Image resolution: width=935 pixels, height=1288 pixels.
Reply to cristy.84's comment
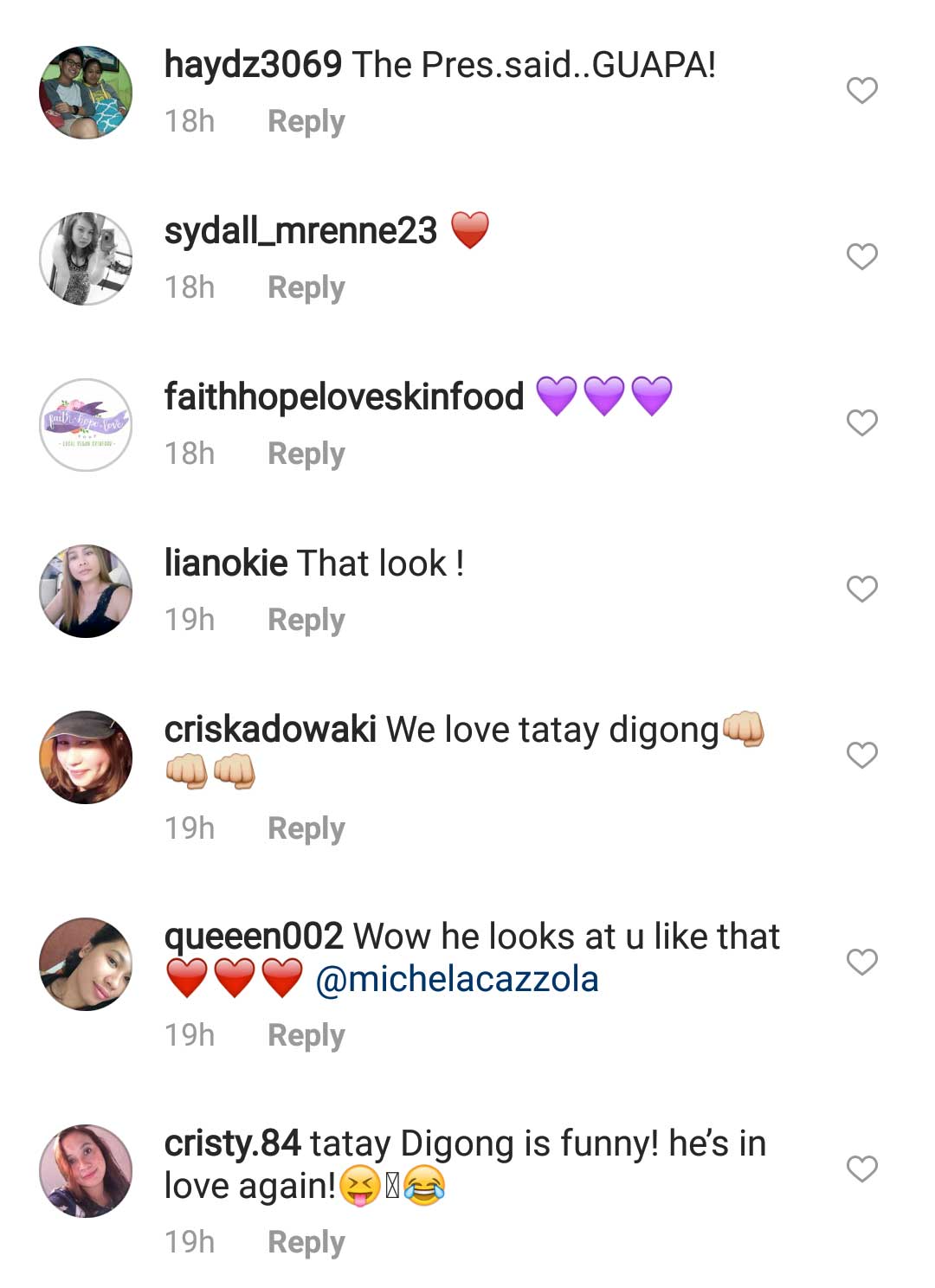[x=306, y=1241]
